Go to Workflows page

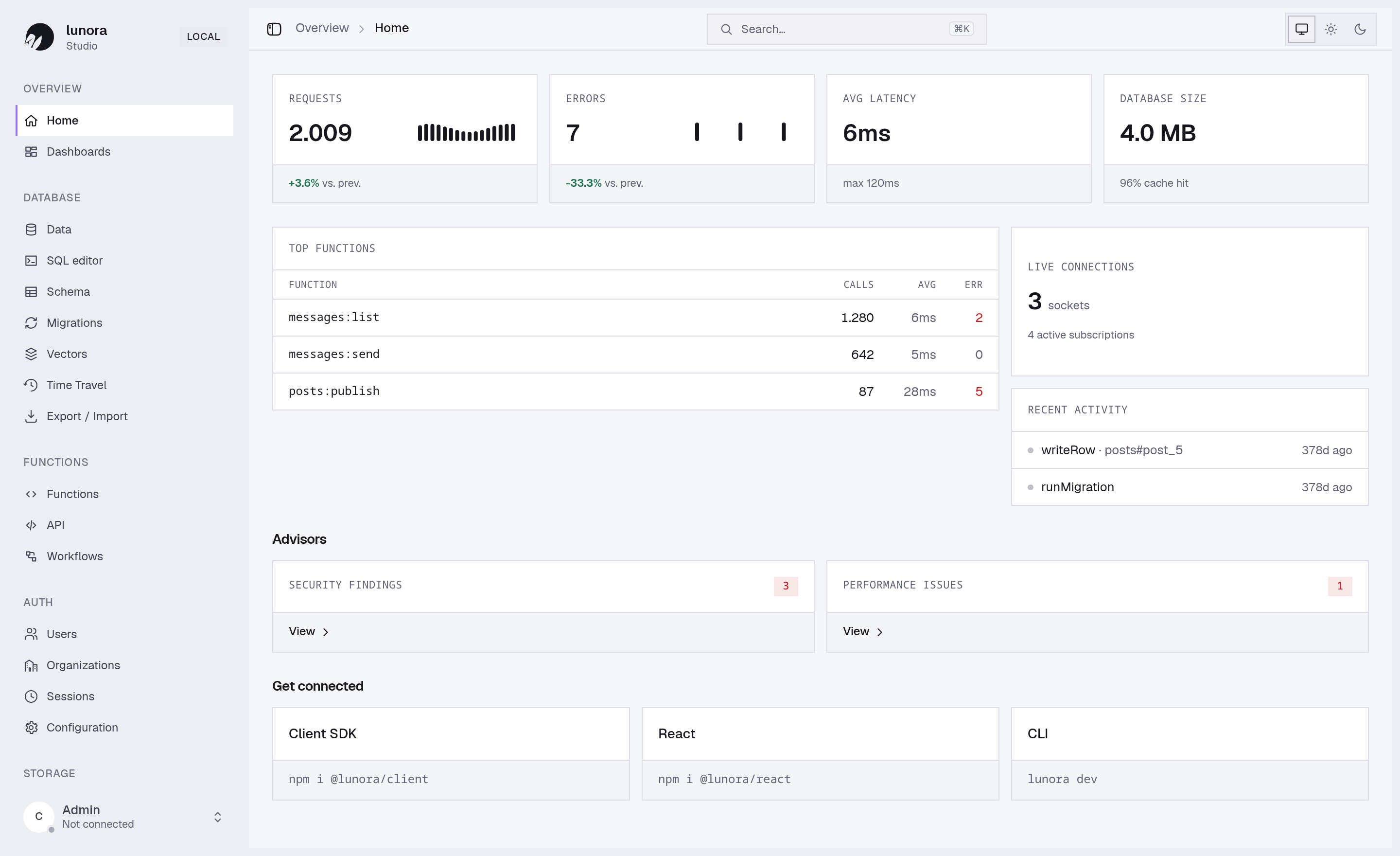124,556
